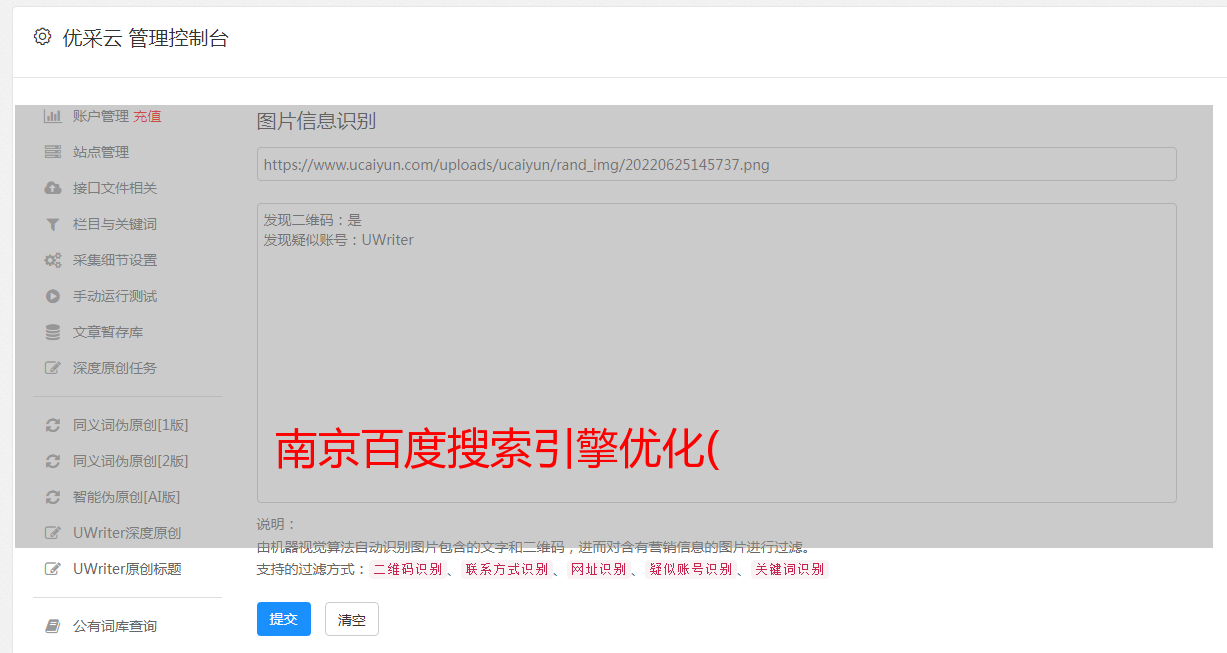Click the play circle icon for 手动运行测试

tap(53, 296)
